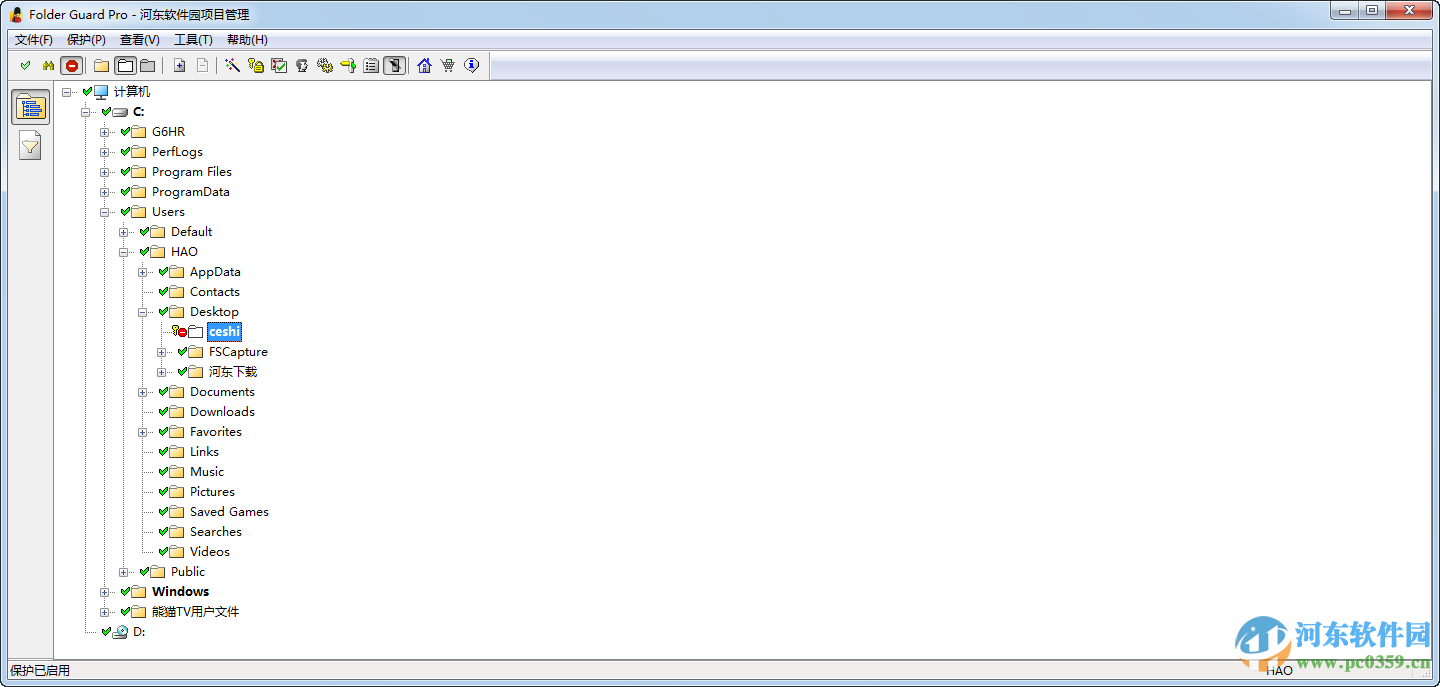Select the Downloads folder
Image resolution: width=1440 pixels, height=687 pixels.
point(222,412)
